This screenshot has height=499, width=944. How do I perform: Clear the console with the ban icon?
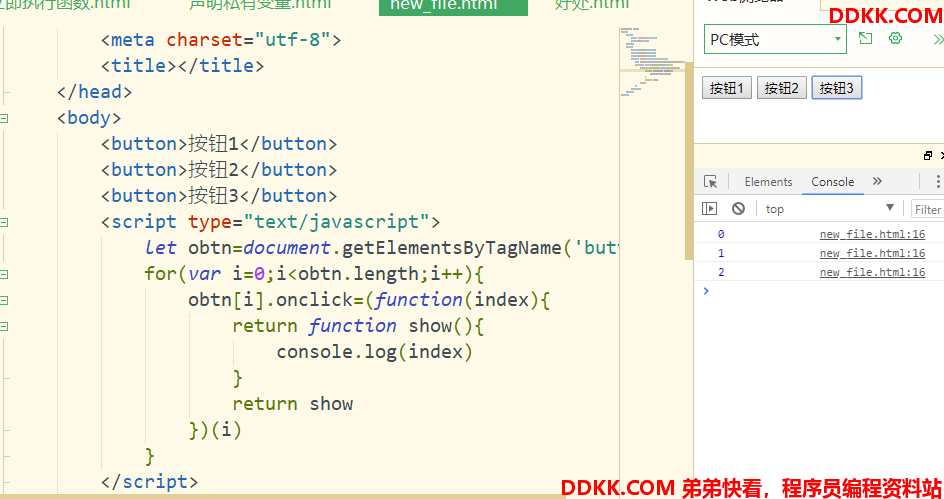click(738, 209)
